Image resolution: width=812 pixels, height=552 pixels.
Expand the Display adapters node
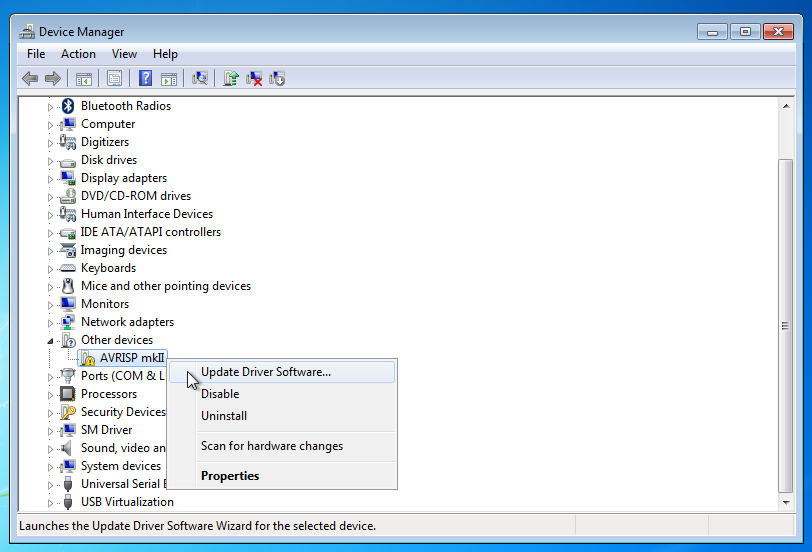coord(51,178)
